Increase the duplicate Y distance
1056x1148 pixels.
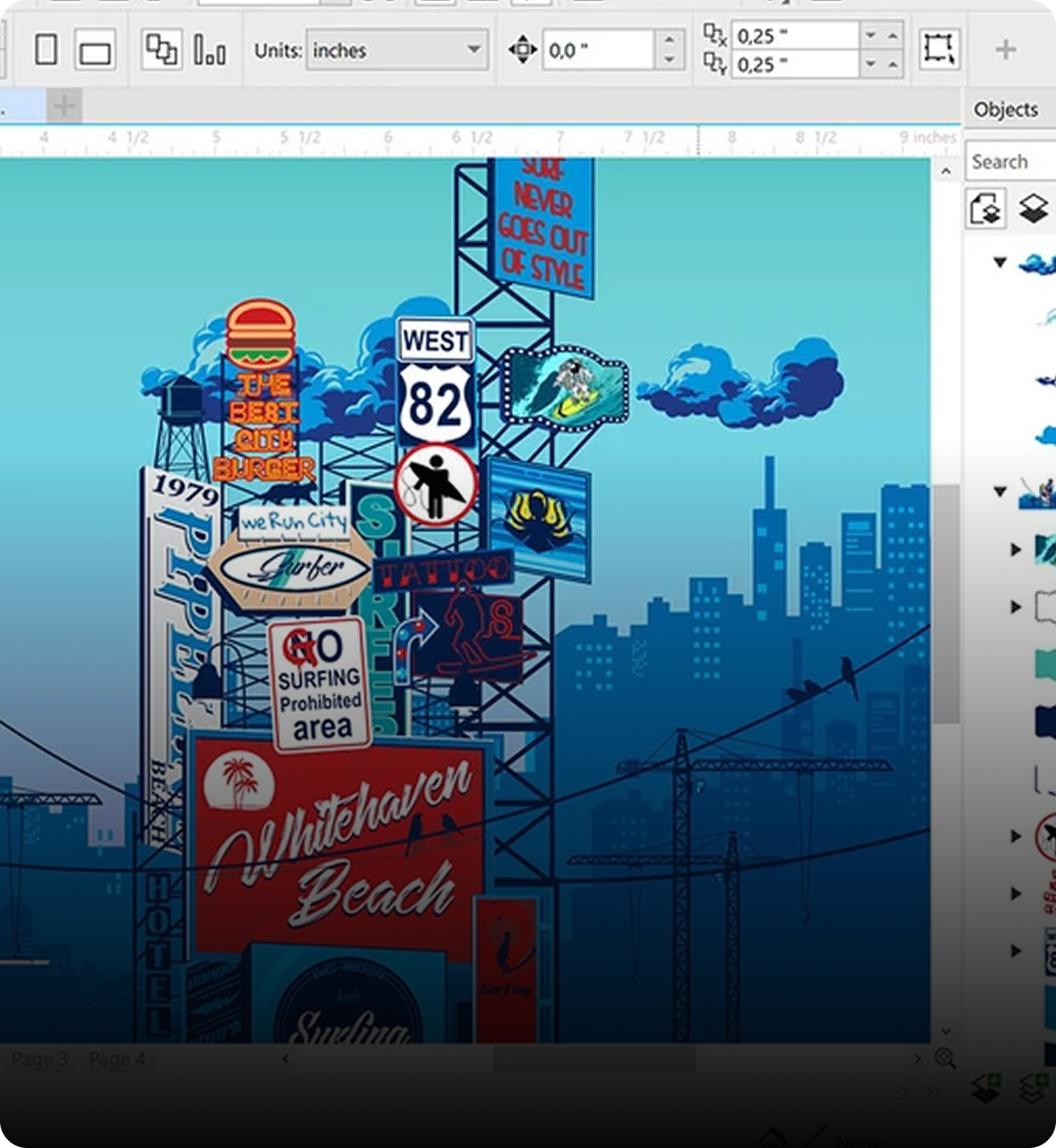(892, 64)
